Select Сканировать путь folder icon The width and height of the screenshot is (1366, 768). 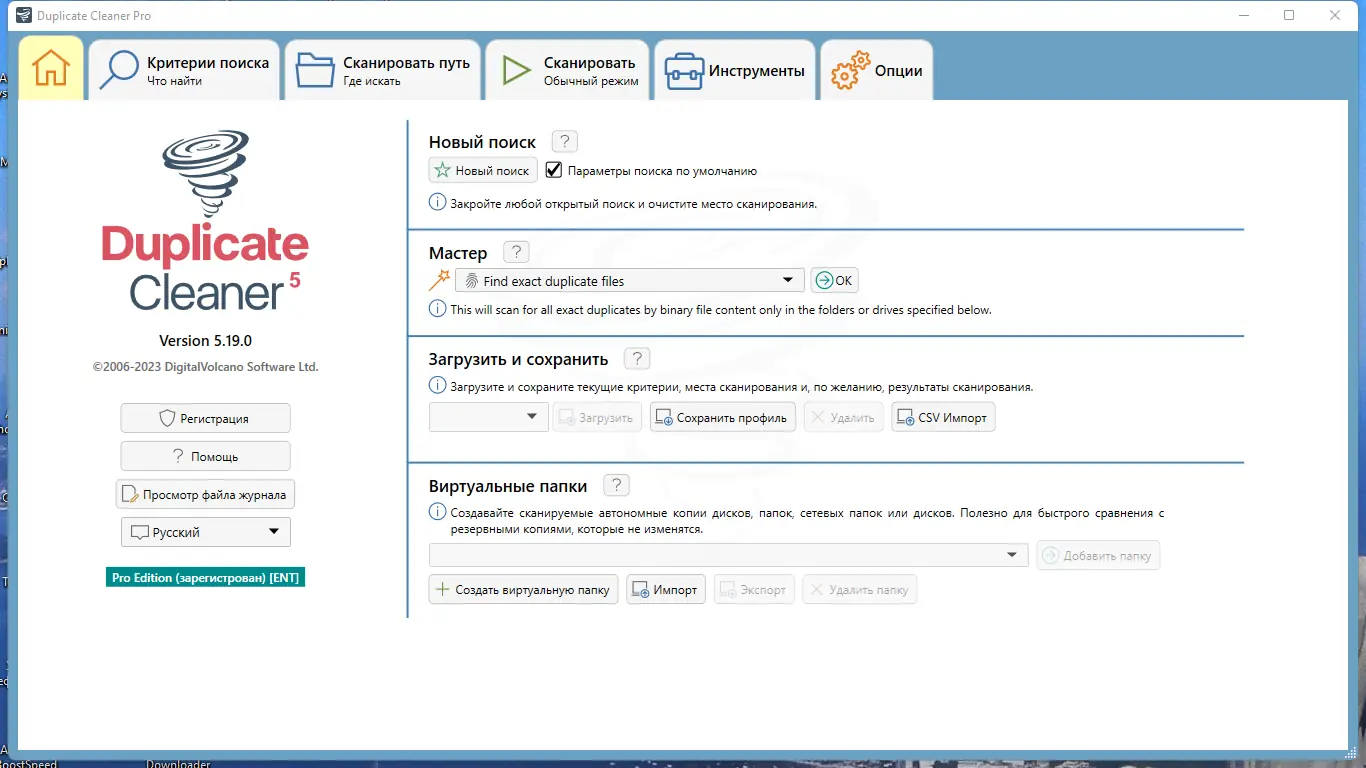click(x=314, y=69)
